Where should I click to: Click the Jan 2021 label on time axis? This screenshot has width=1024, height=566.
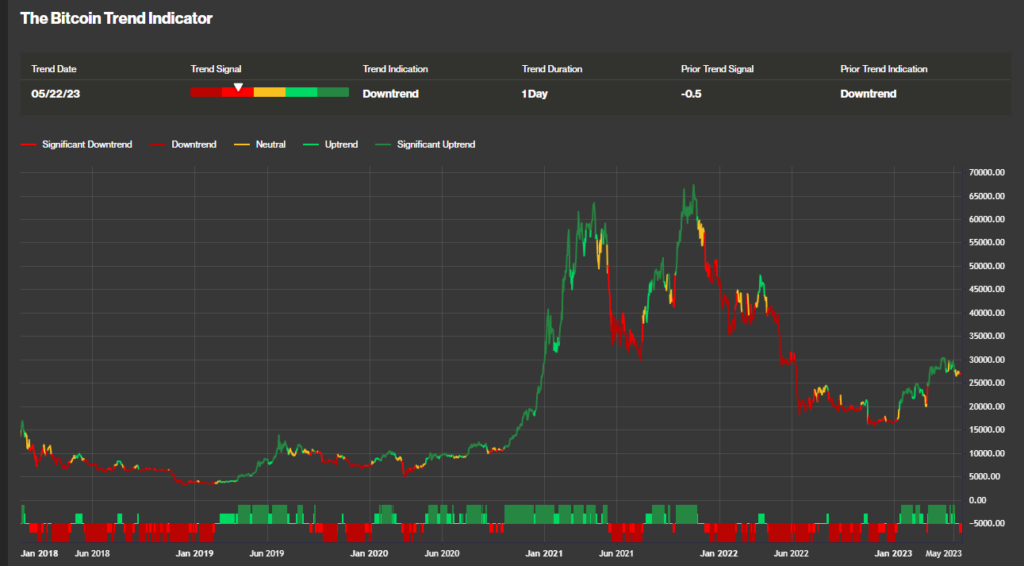pos(547,552)
